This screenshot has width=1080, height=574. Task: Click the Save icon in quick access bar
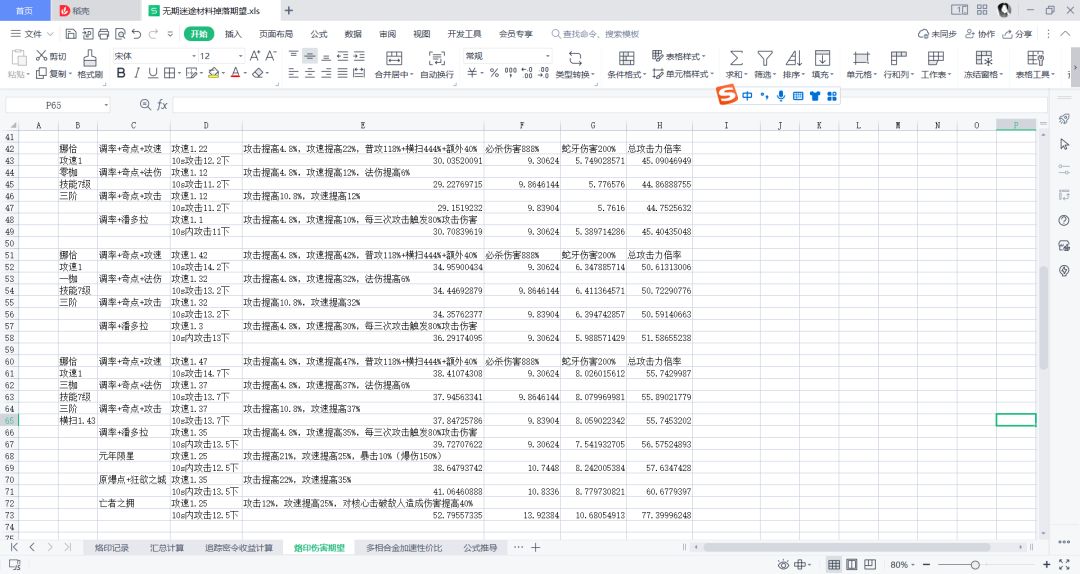click(71, 34)
